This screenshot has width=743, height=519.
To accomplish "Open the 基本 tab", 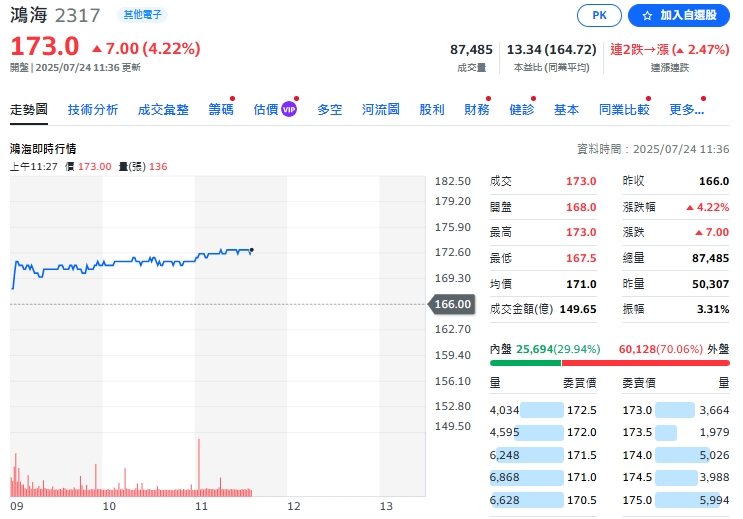I will pyautogui.click(x=567, y=109).
